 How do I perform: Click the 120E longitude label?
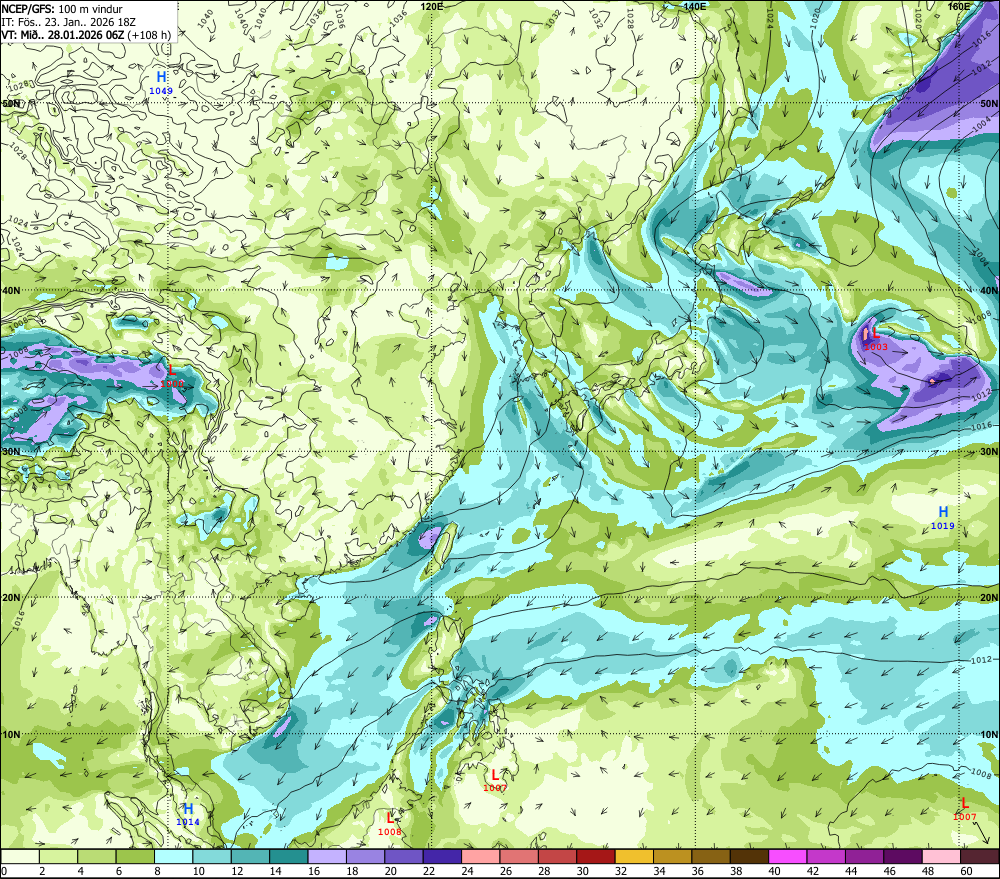(x=432, y=6)
